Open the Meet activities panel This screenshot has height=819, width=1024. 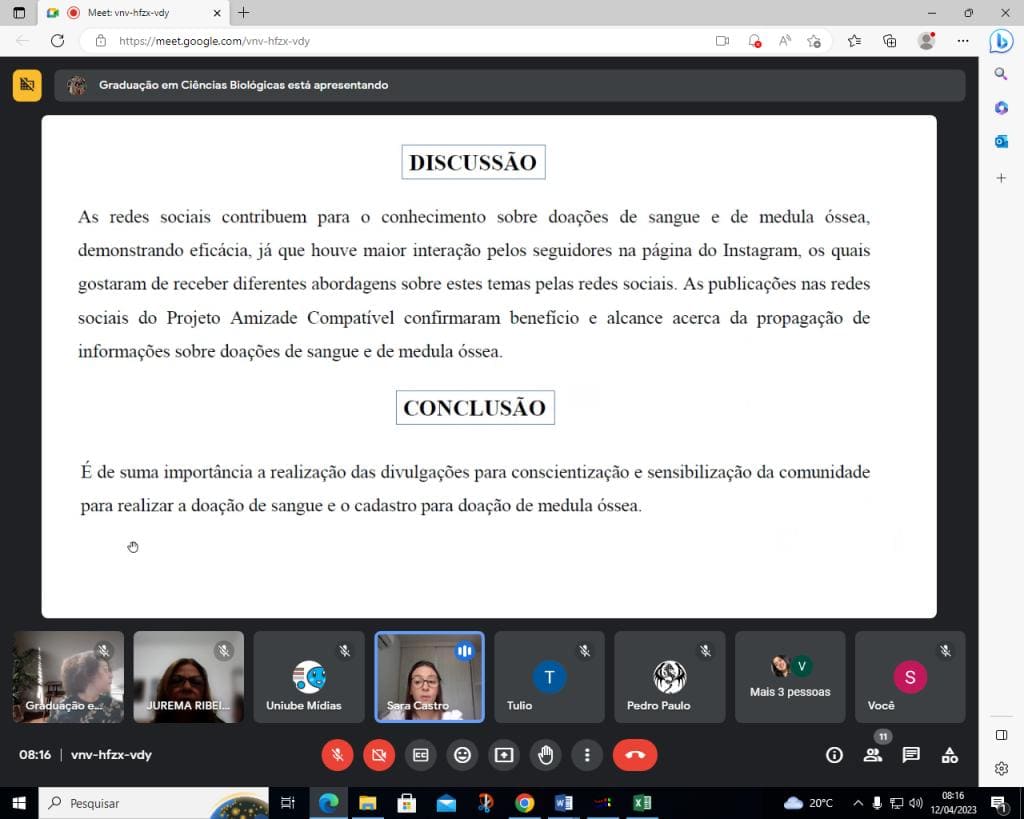[x=950, y=755]
